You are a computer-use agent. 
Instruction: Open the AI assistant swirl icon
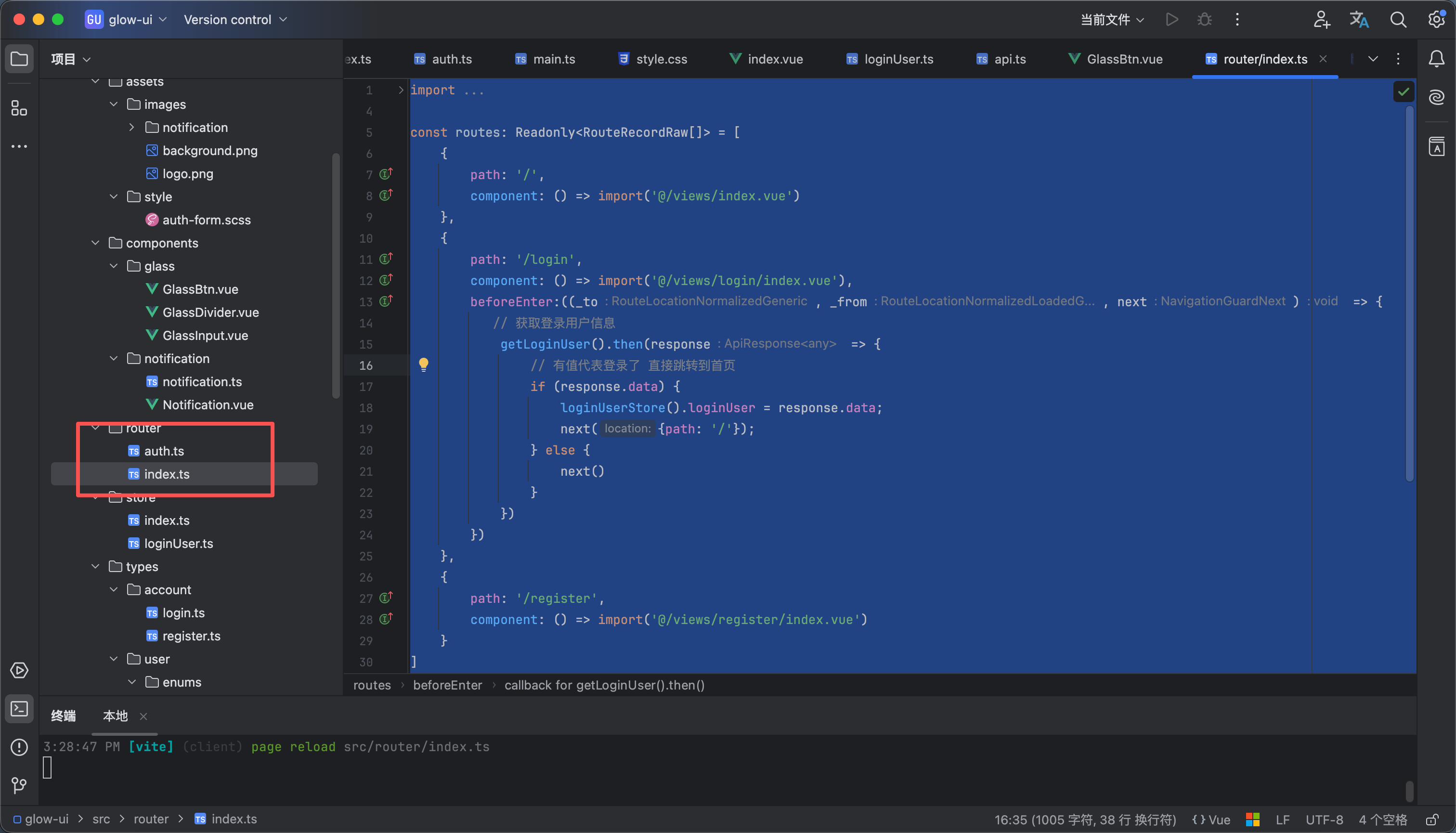click(1436, 97)
